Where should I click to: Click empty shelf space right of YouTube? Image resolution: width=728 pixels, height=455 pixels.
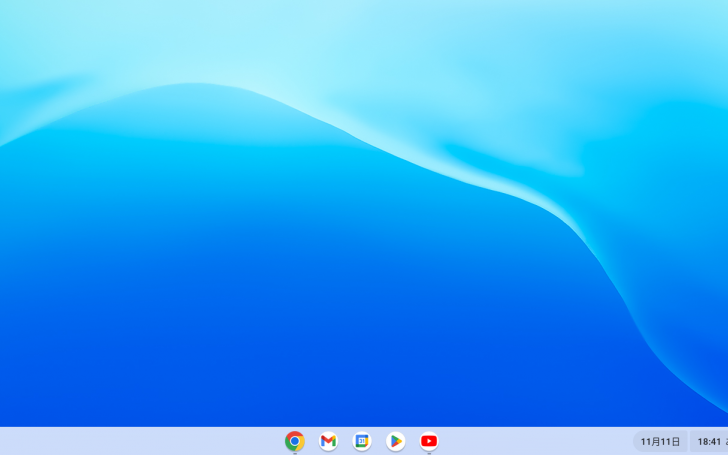pos(530,441)
